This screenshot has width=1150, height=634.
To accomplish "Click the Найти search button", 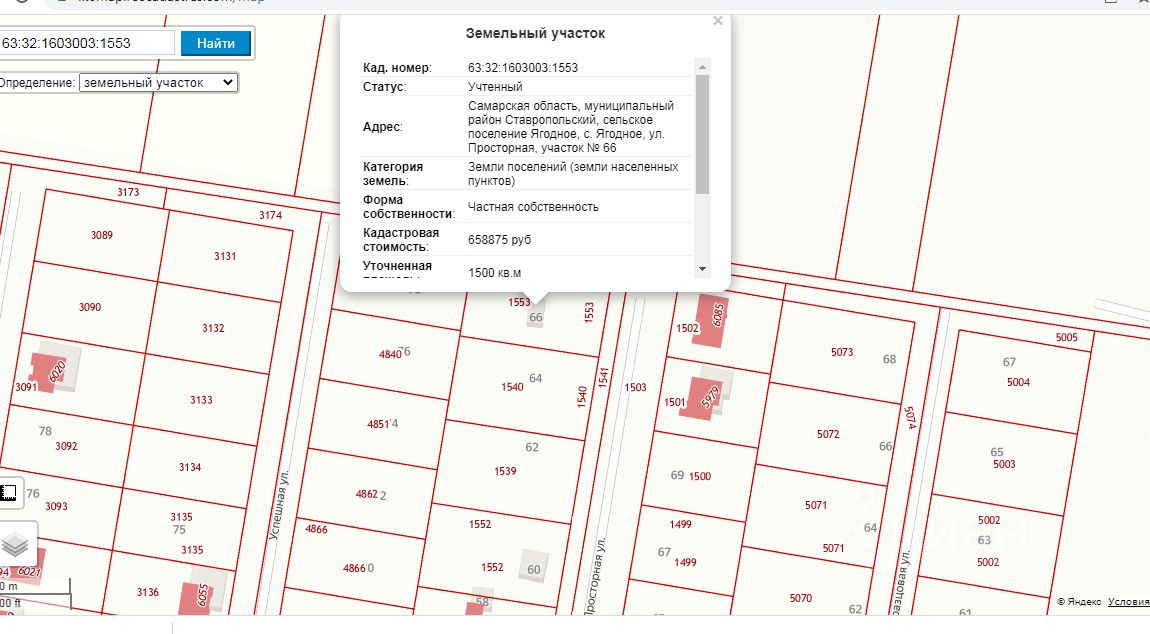I will [216, 43].
